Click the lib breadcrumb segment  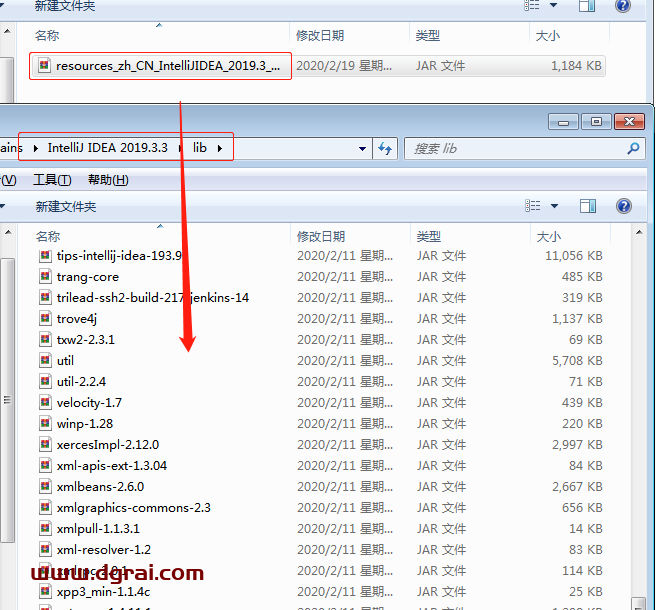[x=200, y=148]
